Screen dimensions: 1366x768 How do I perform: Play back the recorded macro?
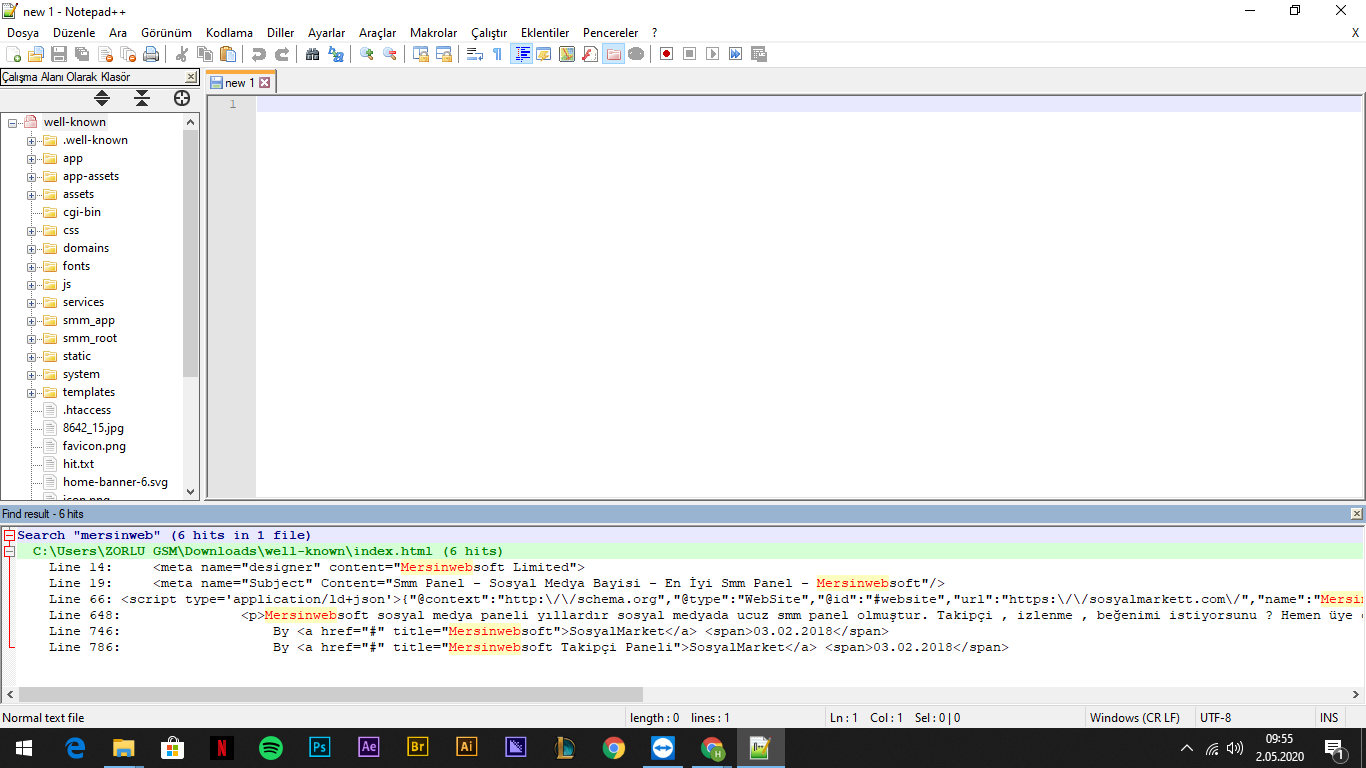coord(713,54)
